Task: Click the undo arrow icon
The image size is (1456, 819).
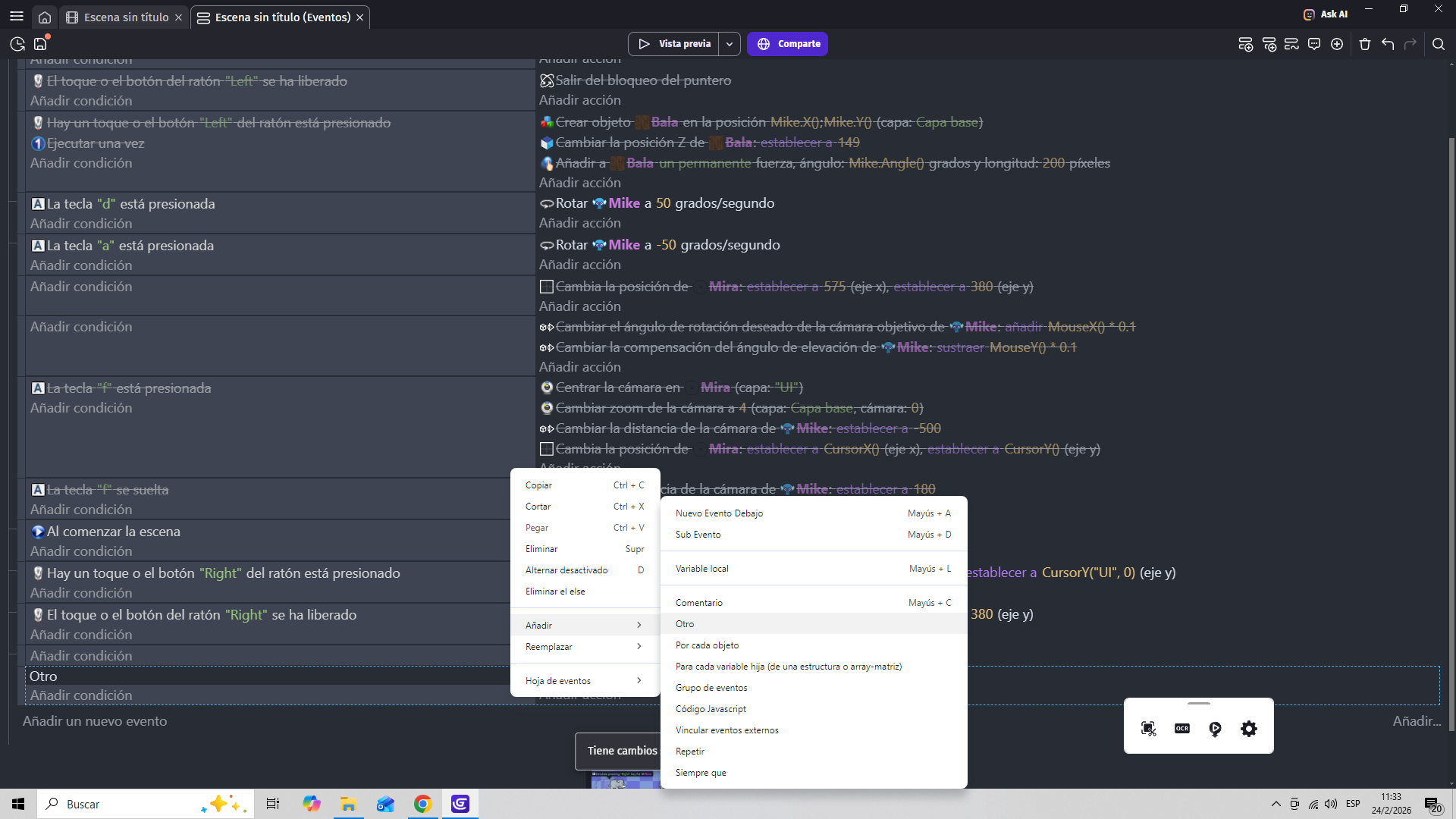Action: tap(1388, 44)
